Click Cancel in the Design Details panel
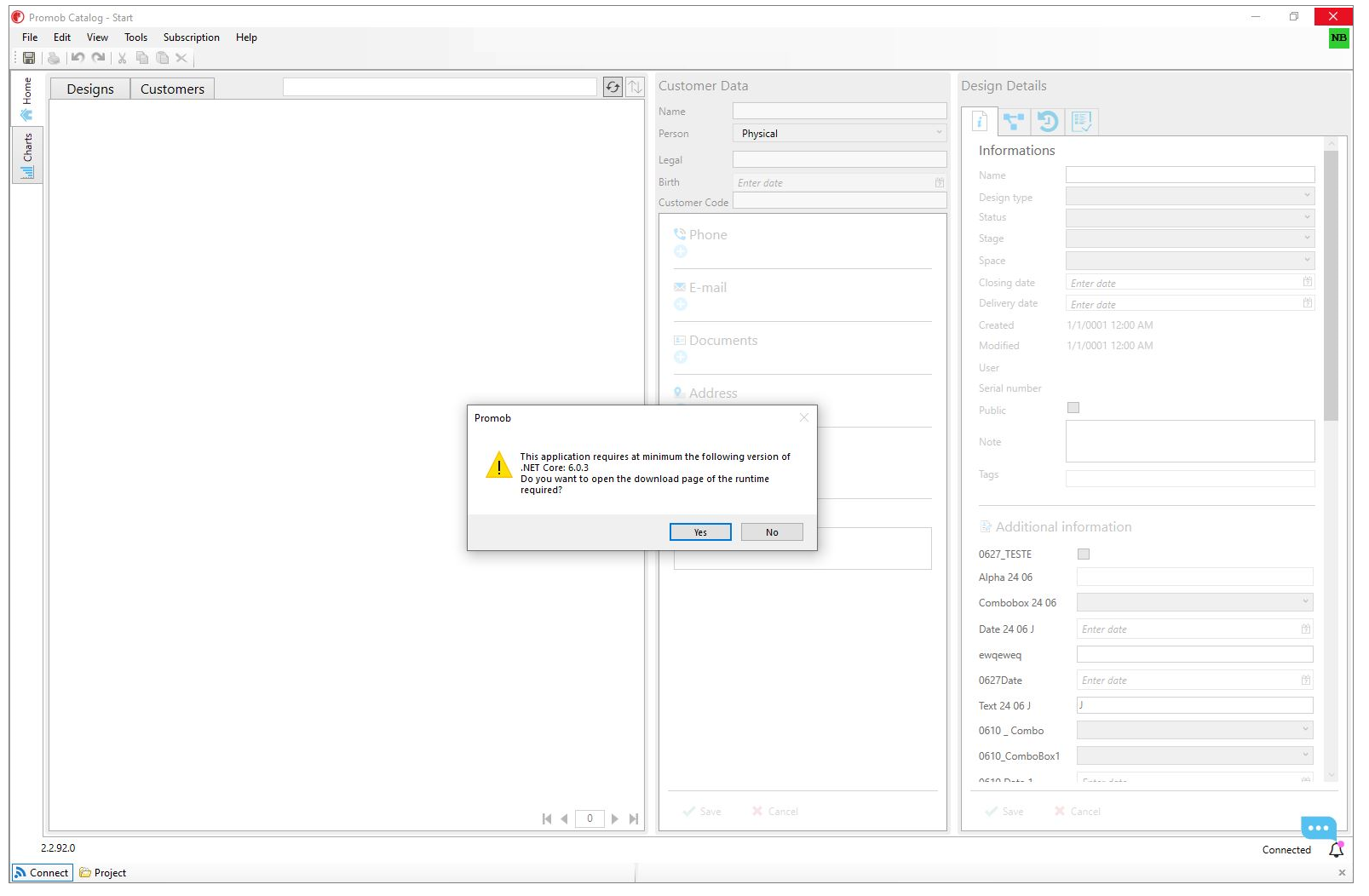The image size is (1369, 896). tap(1078, 812)
